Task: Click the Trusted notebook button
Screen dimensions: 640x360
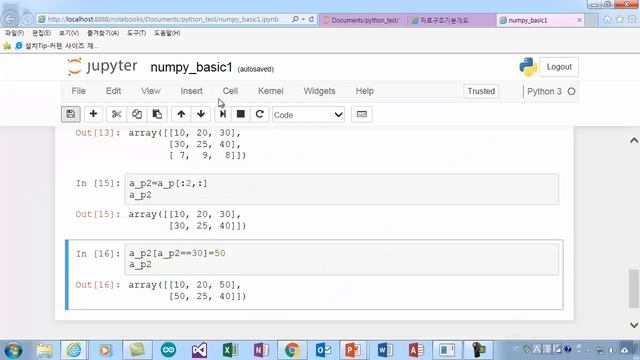Action: coord(481,91)
